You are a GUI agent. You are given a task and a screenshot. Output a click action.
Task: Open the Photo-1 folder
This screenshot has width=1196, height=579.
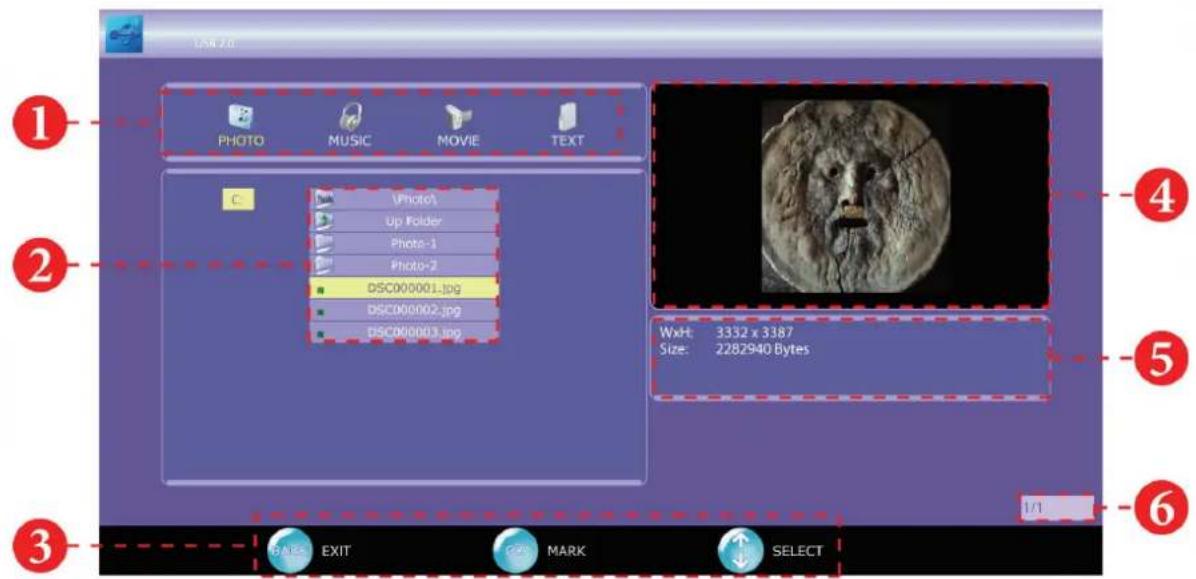tap(404, 244)
